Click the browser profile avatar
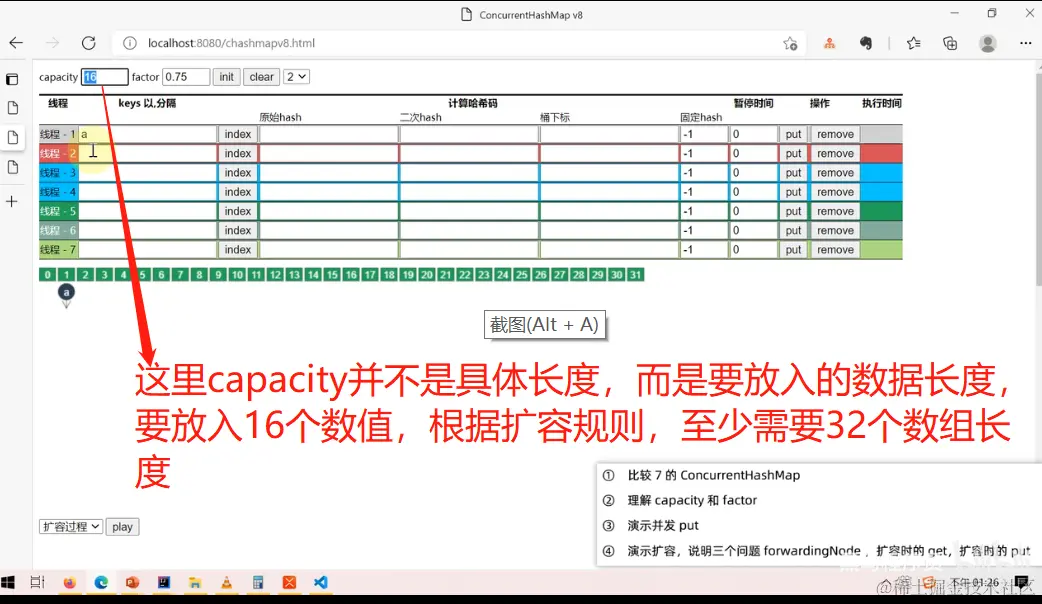The image size is (1042, 604). tap(988, 43)
